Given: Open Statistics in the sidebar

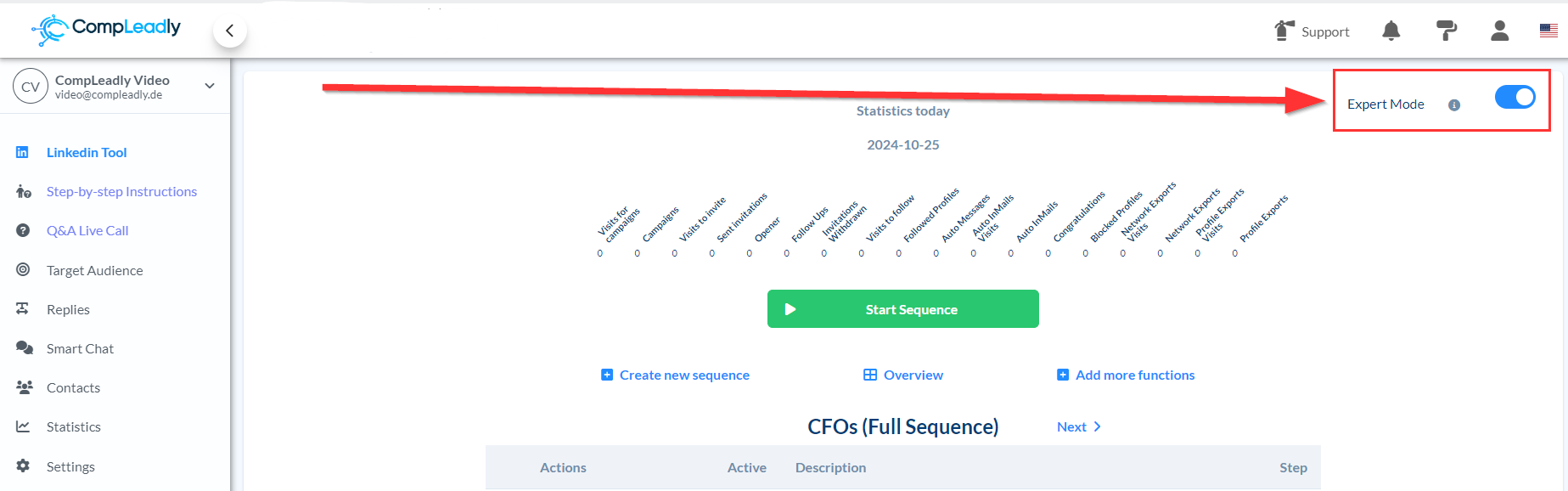Looking at the screenshot, I should coord(73,426).
